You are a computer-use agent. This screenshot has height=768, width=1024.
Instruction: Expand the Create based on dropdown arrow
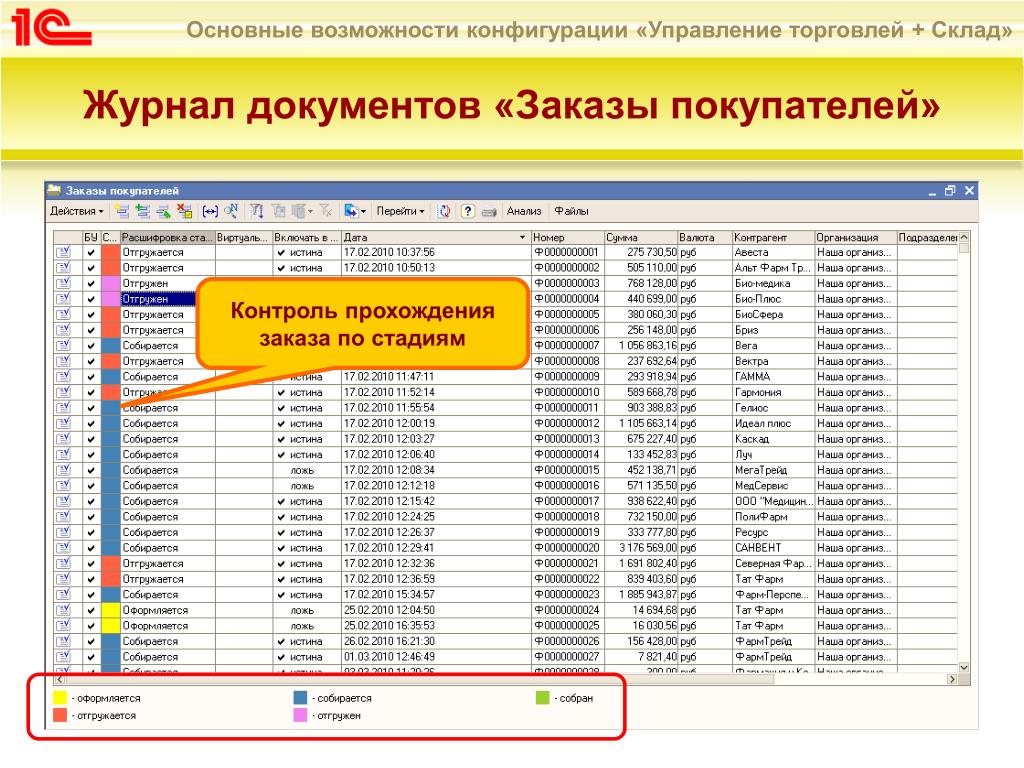tap(363, 211)
